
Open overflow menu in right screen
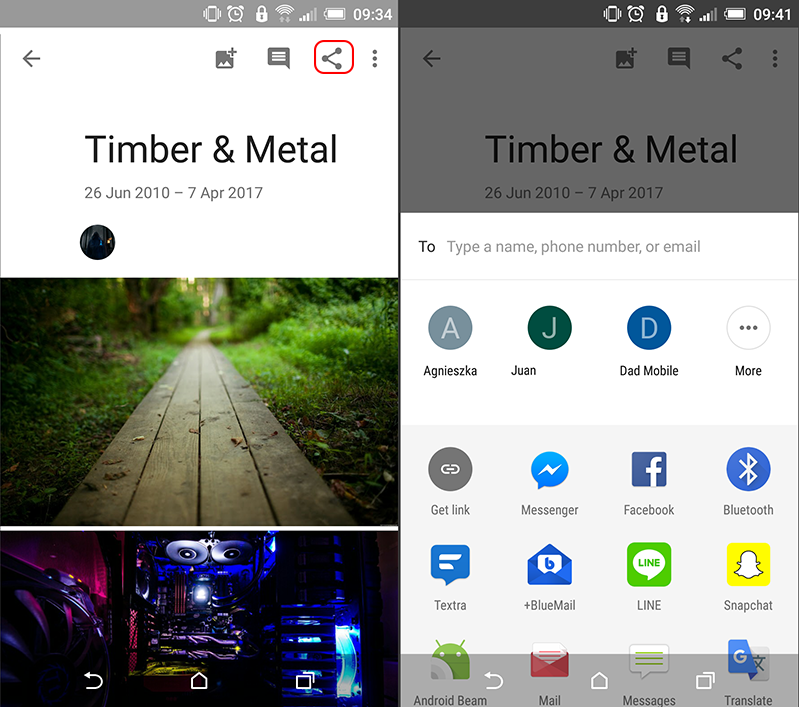click(x=775, y=59)
